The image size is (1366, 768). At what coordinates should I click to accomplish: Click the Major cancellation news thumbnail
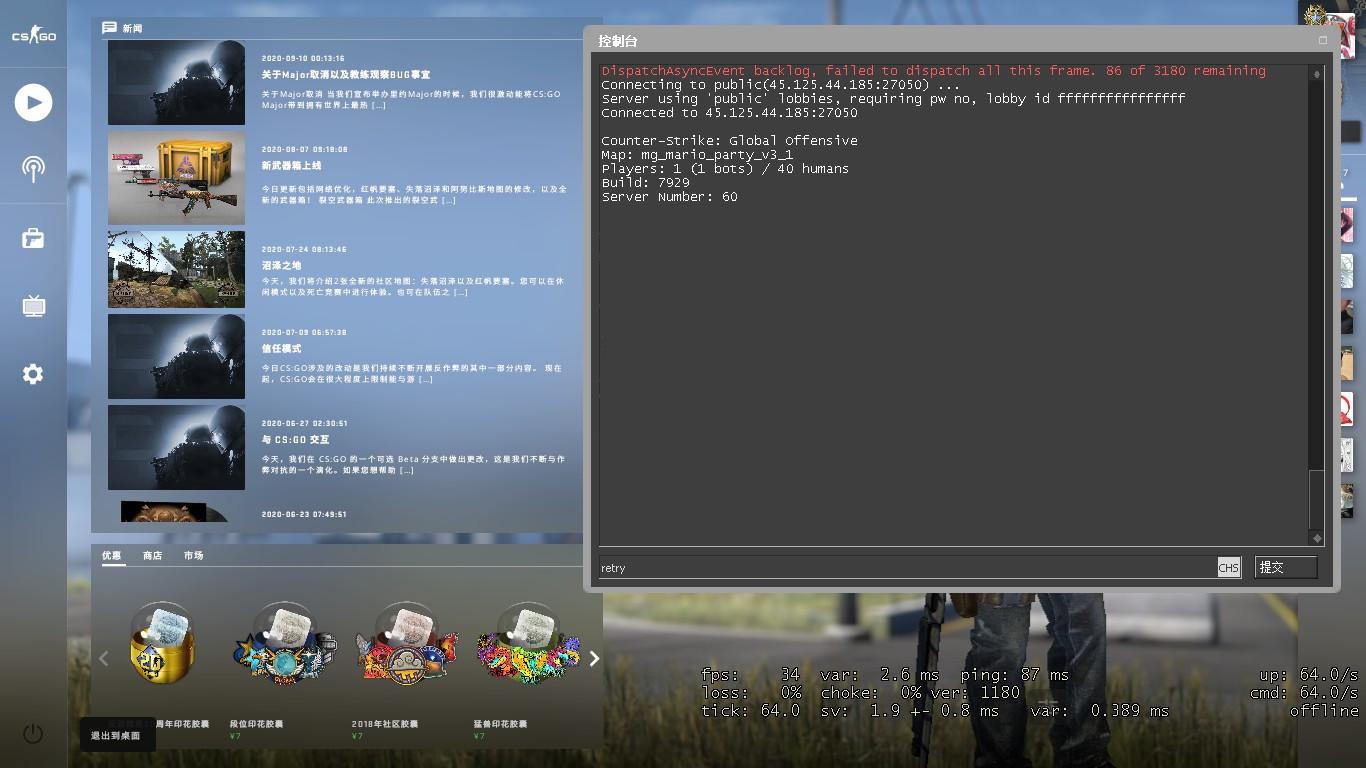click(x=176, y=82)
